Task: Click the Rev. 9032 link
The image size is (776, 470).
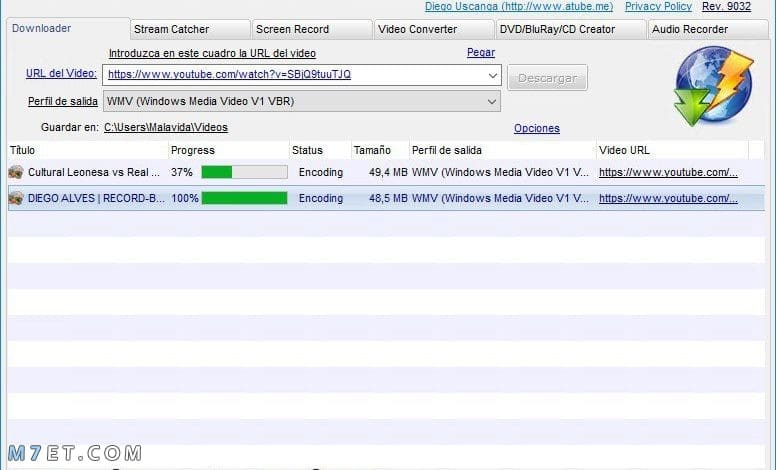Action: point(726,6)
